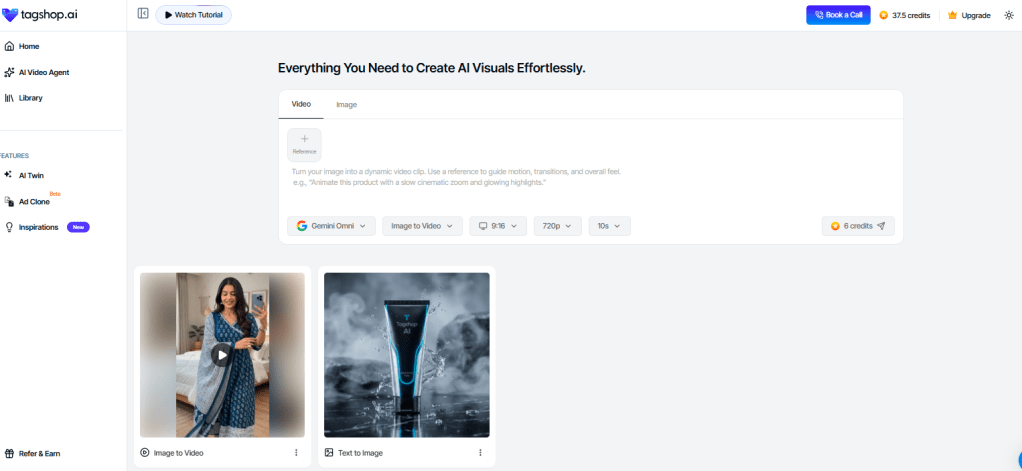
Task: Click the Watch Tutorial button
Action: pyautogui.click(x=194, y=14)
